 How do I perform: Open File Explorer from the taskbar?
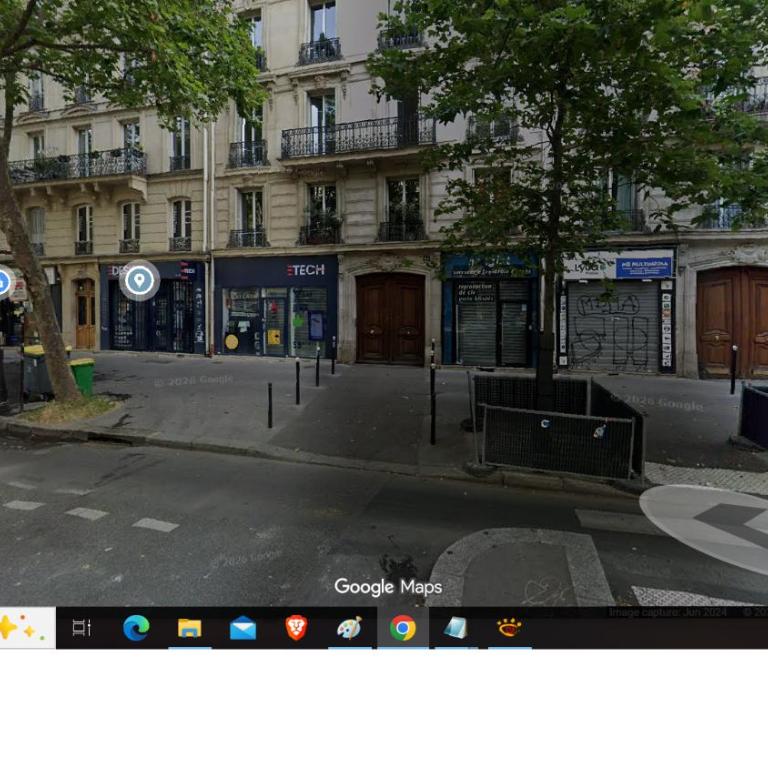pyautogui.click(x=190, y=628)
